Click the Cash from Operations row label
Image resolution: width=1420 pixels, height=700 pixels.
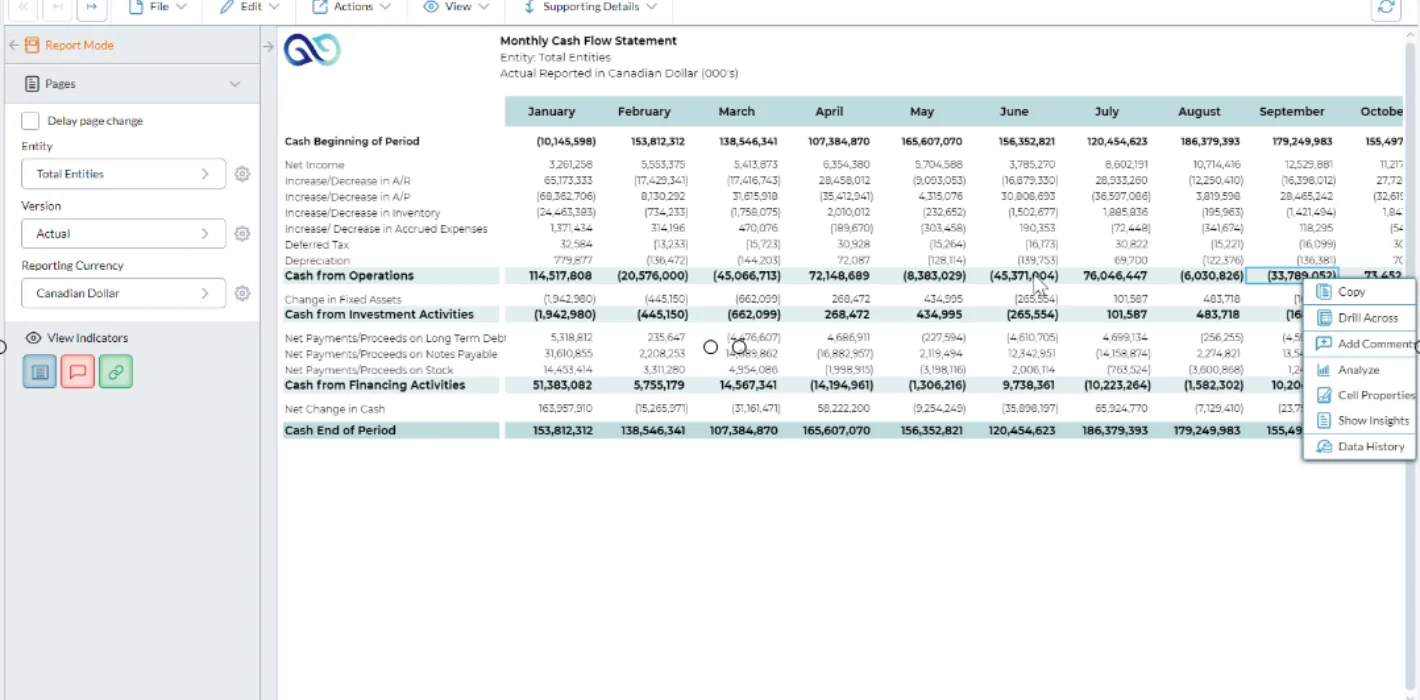click(349, 276)
